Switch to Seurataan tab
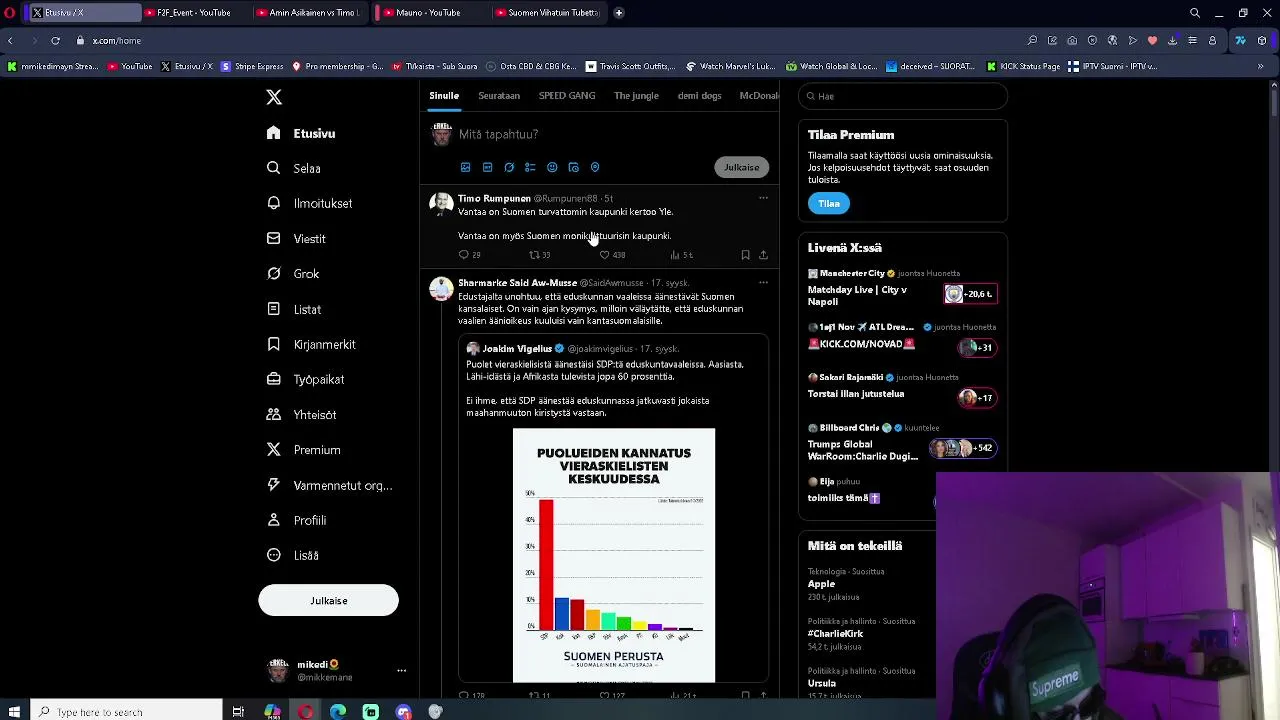Viewport: 1280px width, 720px height. (x=499, y=96)
